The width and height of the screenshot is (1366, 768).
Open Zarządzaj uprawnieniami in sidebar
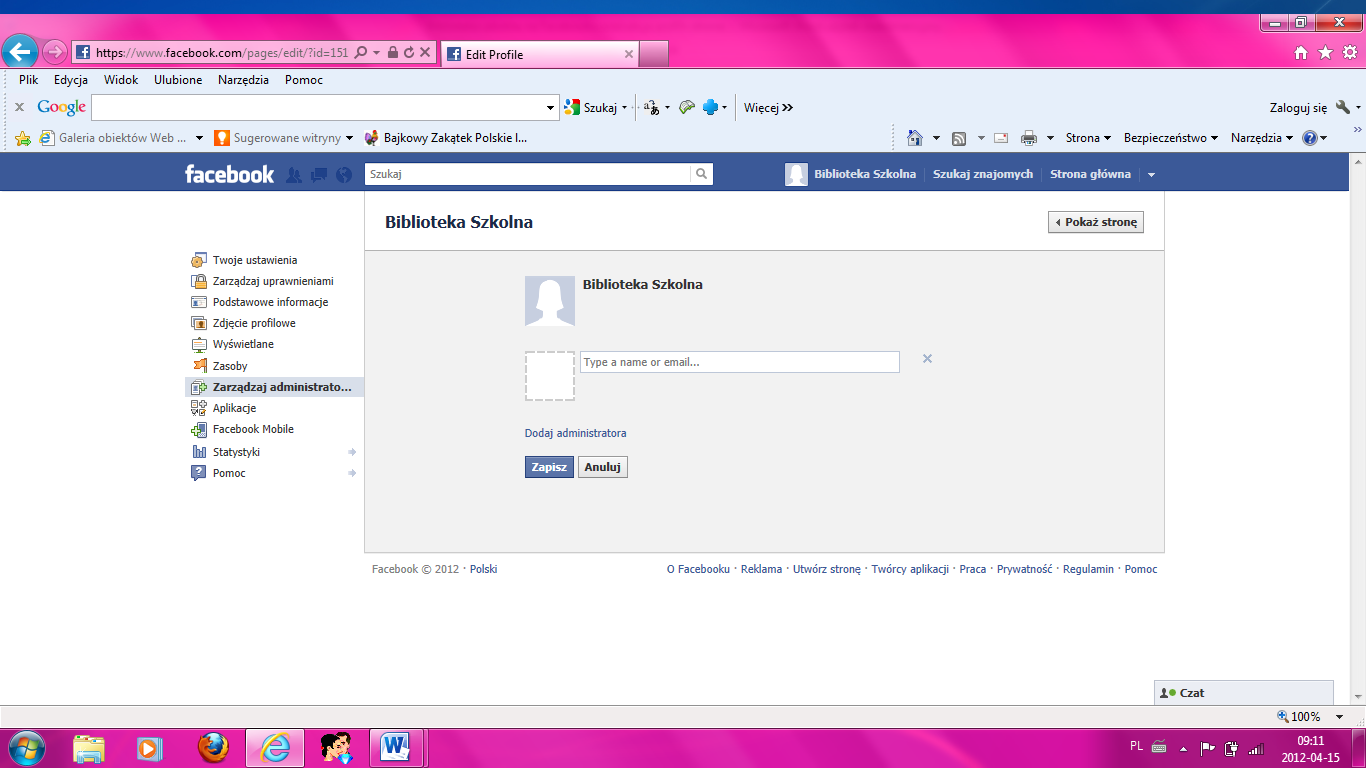click(x=273, y=281)
